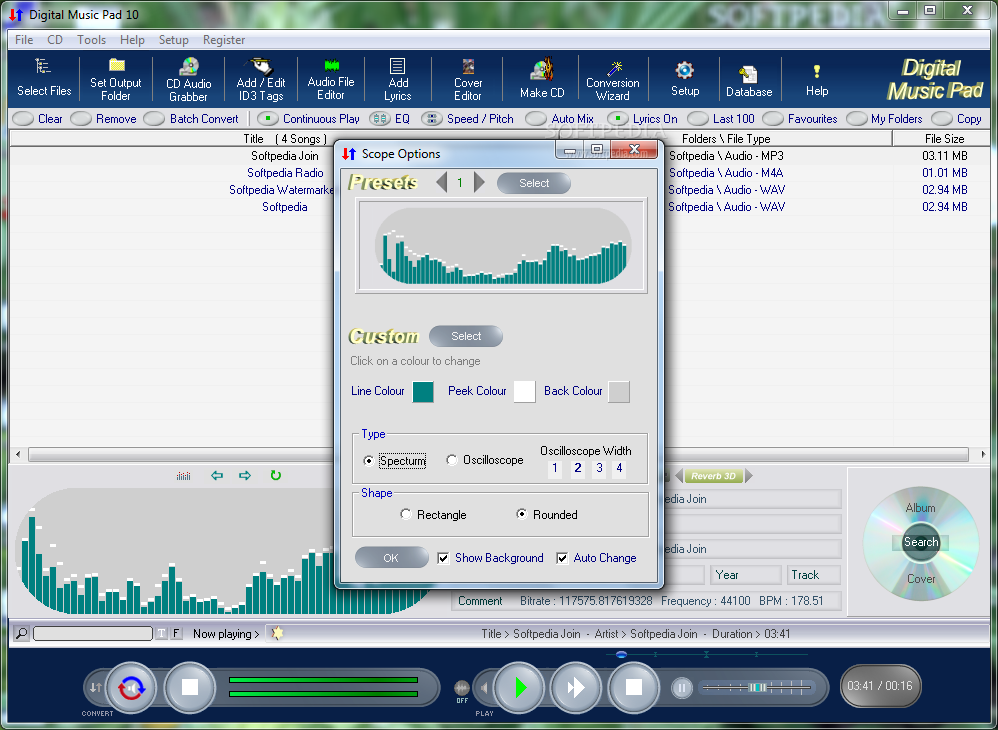Image resolution: width=998 pixels, height=730 pixels.
Task: Open the Register menu
Action: pos(224,39)
